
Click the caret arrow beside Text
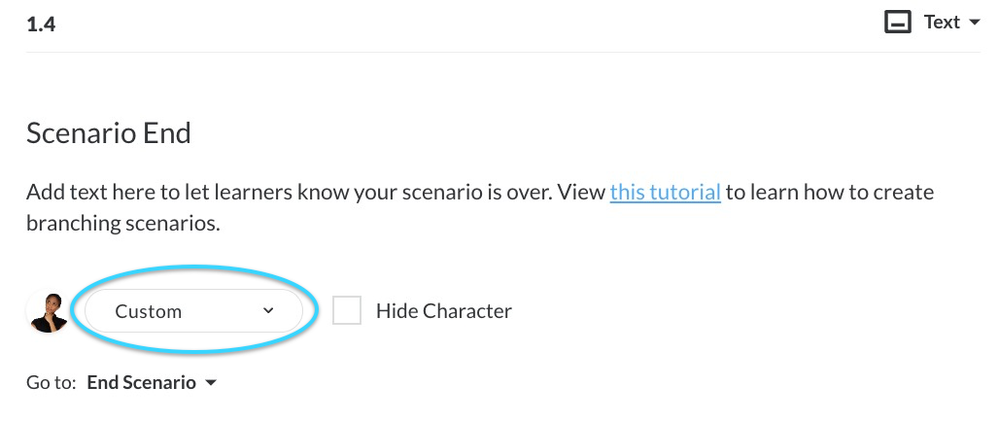[x=975, y=23]
